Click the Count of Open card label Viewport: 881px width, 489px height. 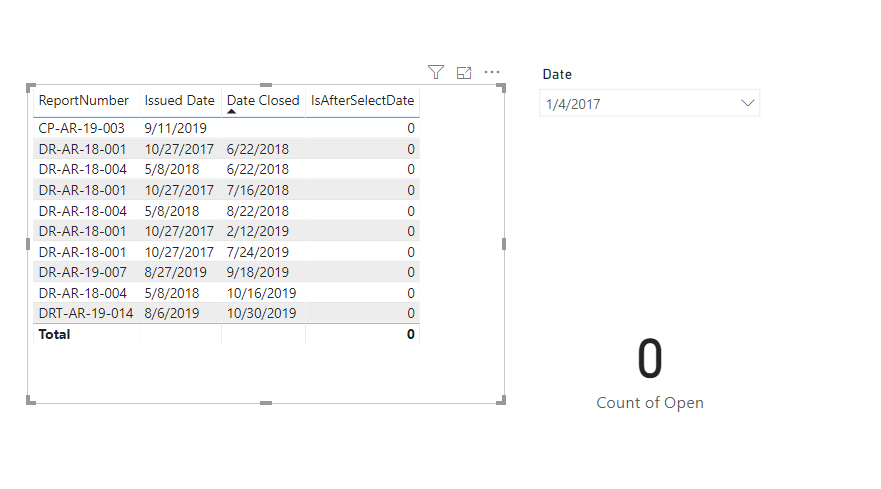pyautogui.click(x=650, y=402)
